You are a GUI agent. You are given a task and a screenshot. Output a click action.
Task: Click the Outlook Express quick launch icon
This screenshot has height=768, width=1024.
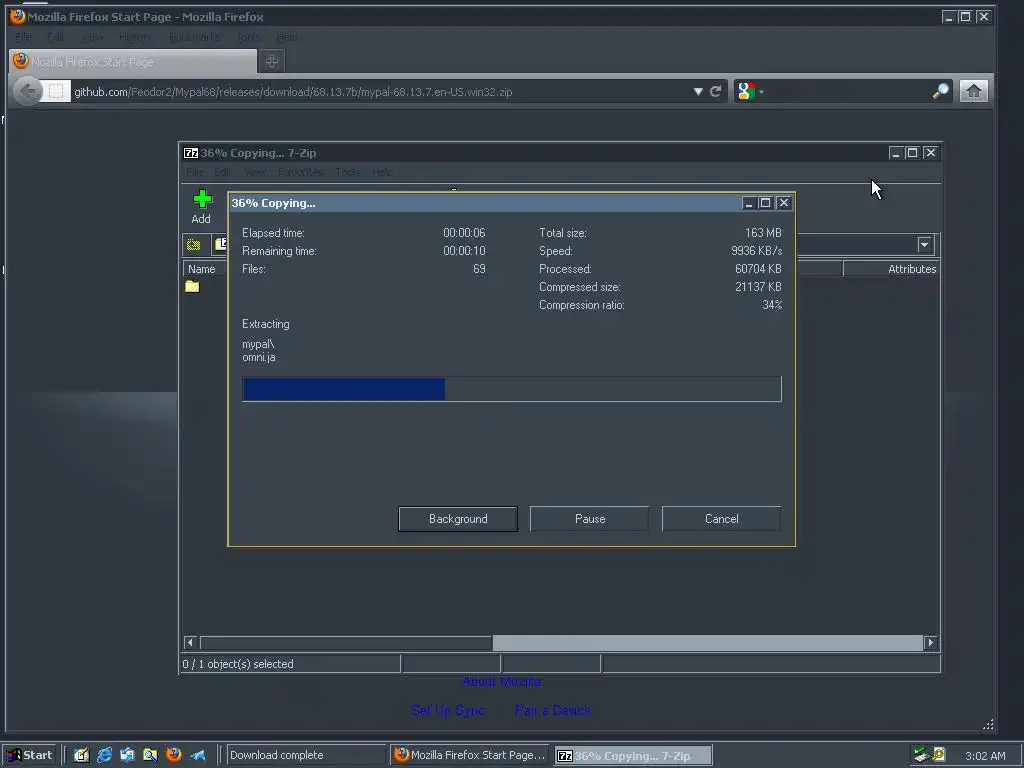(127, 755)
